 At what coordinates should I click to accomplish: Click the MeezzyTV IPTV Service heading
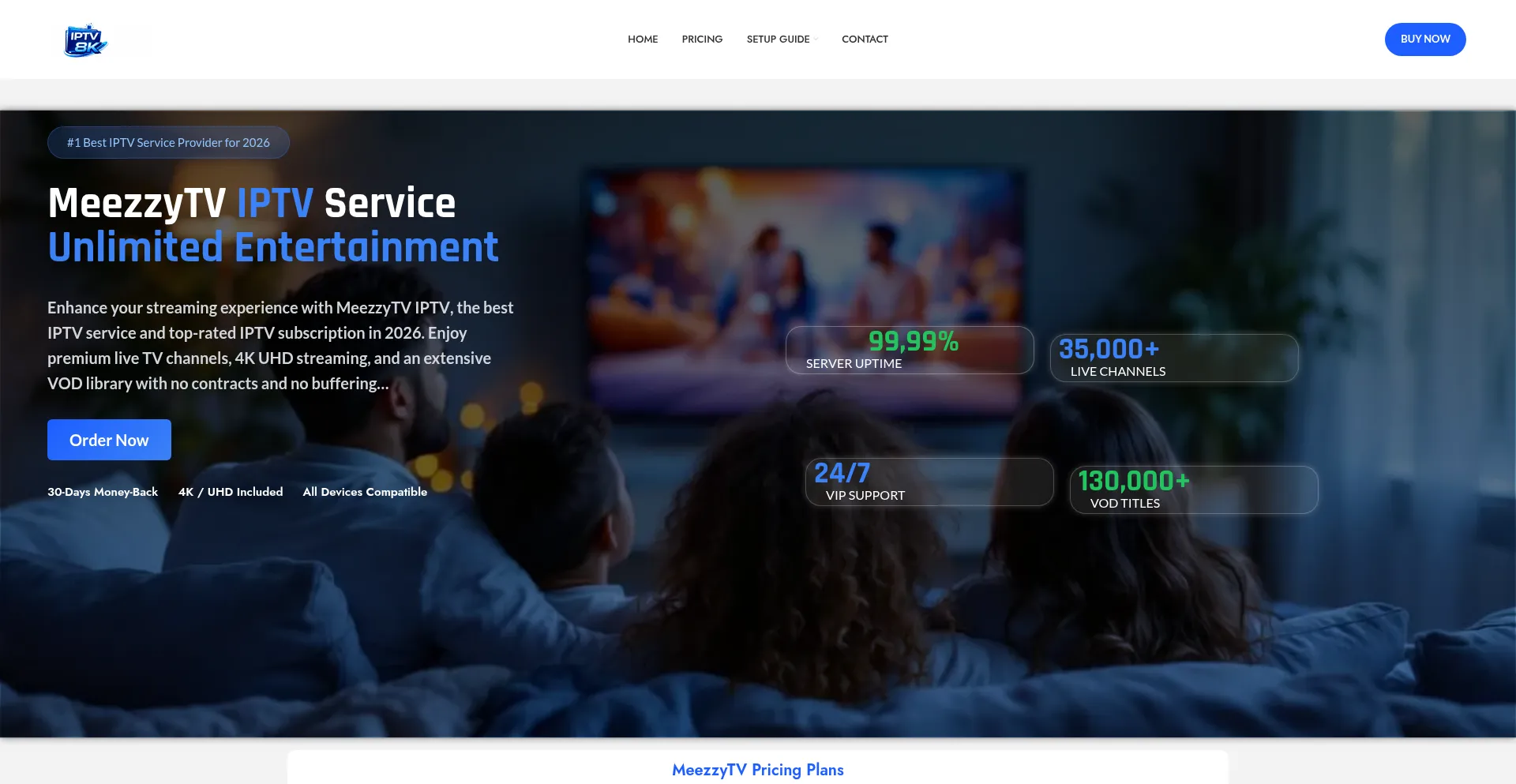[252, 203]
